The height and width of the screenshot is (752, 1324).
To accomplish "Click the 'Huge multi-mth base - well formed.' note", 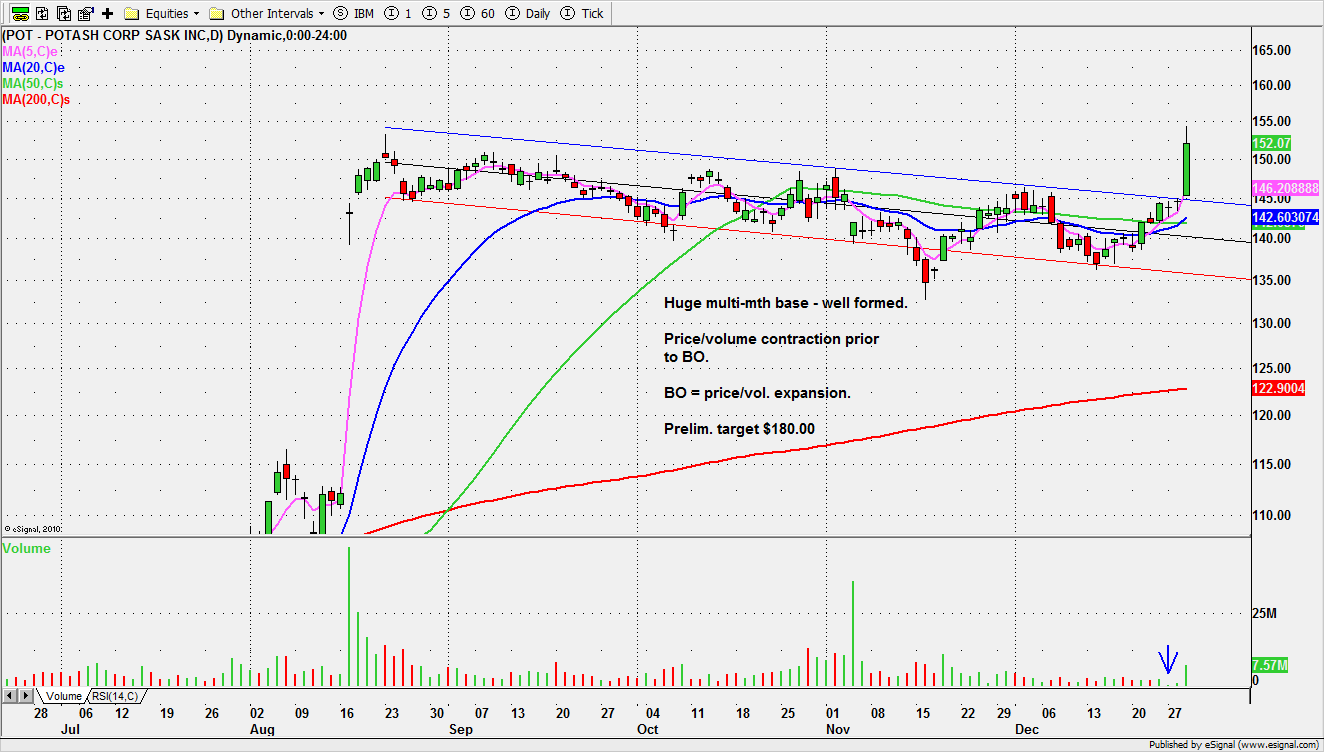I will point(786,303).
